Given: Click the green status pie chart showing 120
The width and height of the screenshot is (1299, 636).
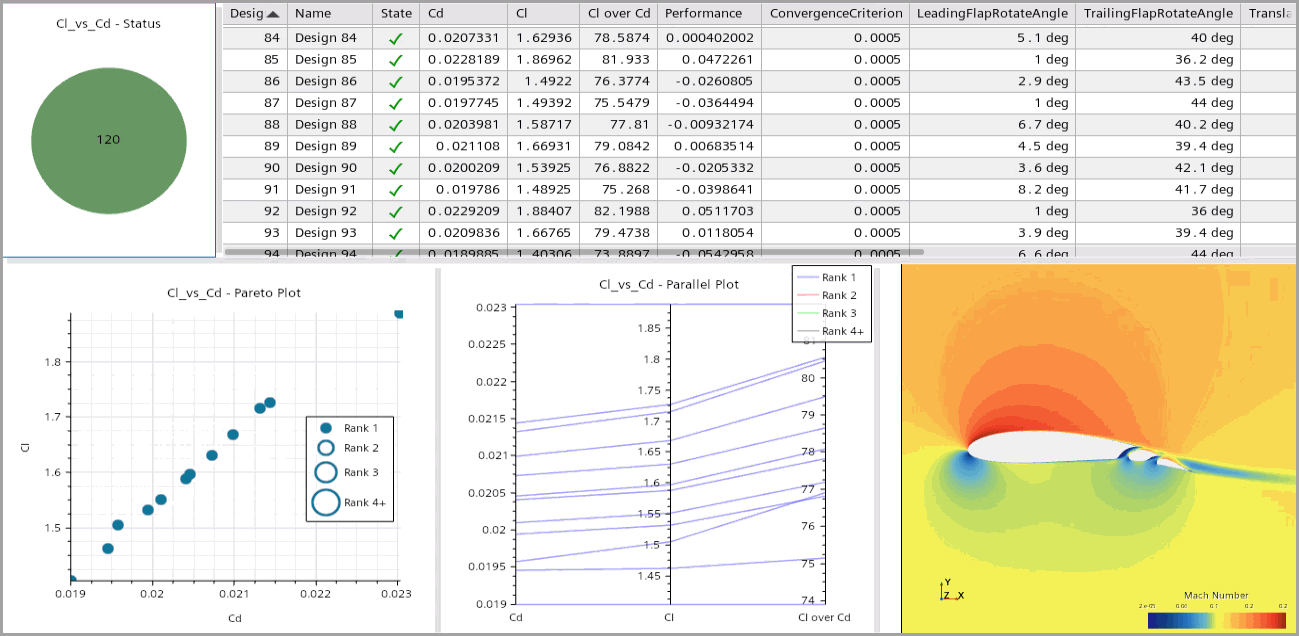Looking at the screenshot, I should (109, 139).
